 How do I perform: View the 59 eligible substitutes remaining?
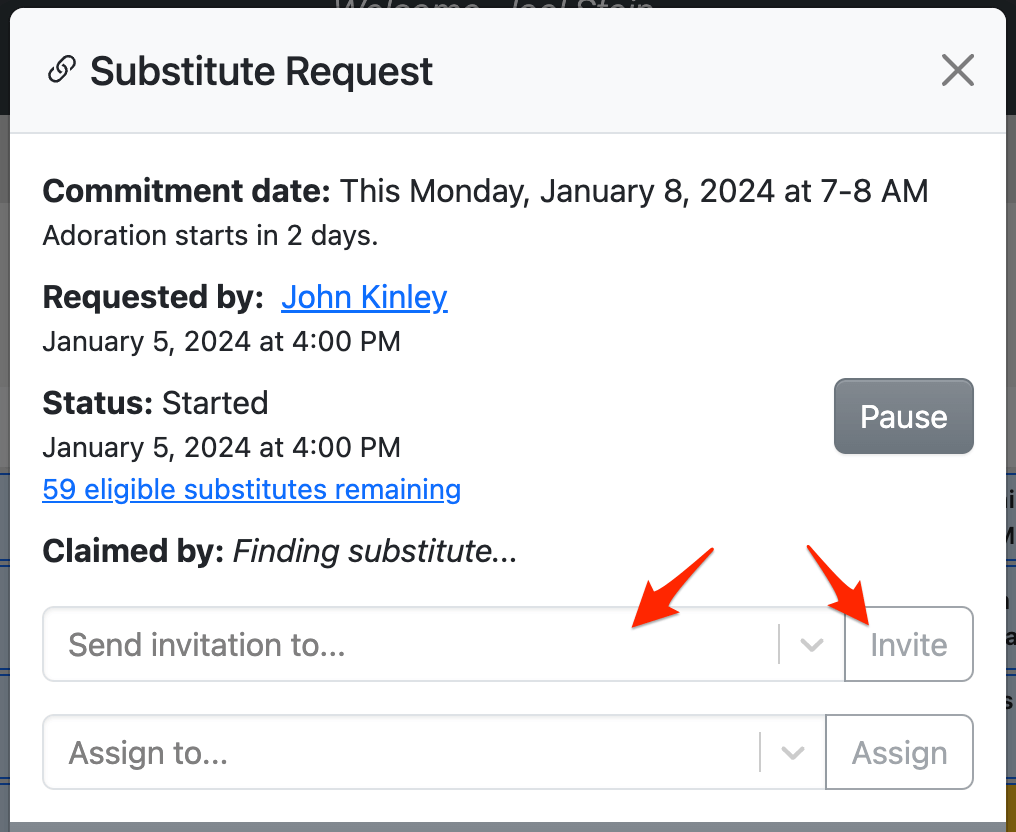pos(251,490)
